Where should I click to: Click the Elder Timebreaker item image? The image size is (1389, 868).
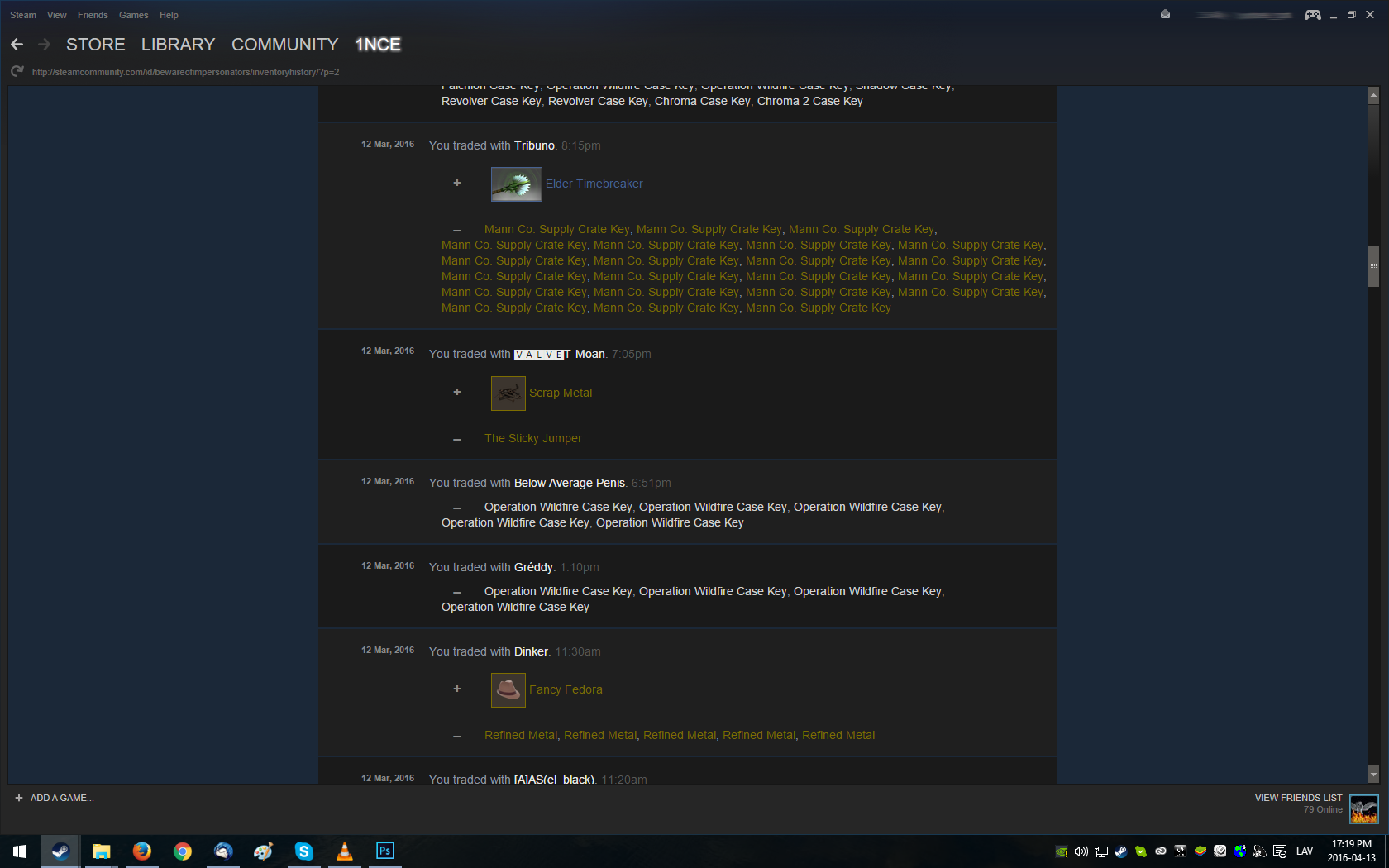point(516,184)
